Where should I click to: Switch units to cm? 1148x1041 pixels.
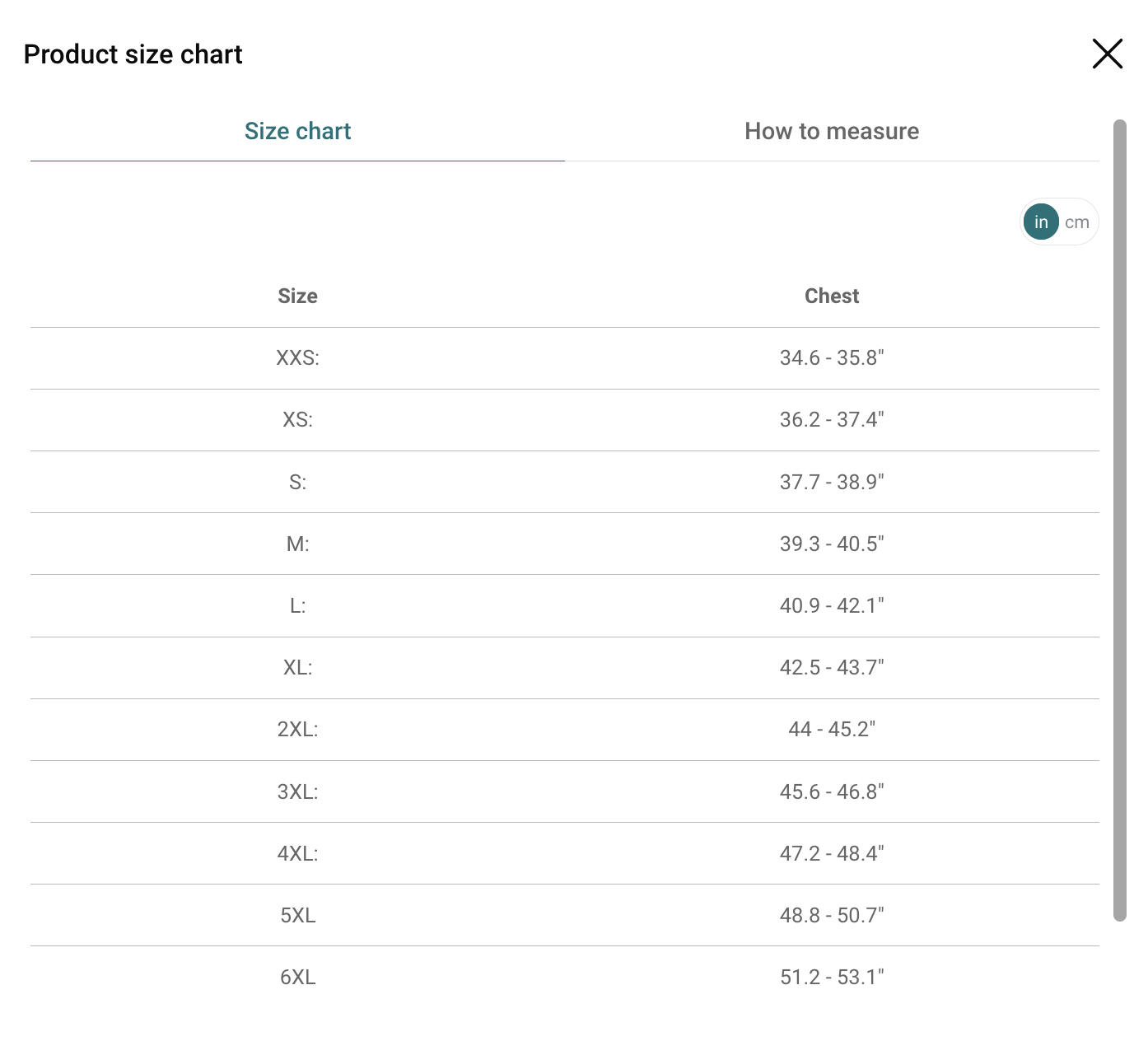(x=1076, y=222)
